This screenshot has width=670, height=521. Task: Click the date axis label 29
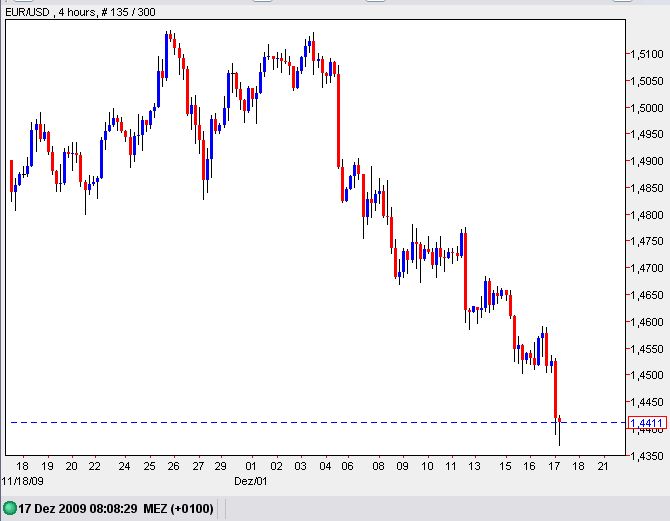220,466
